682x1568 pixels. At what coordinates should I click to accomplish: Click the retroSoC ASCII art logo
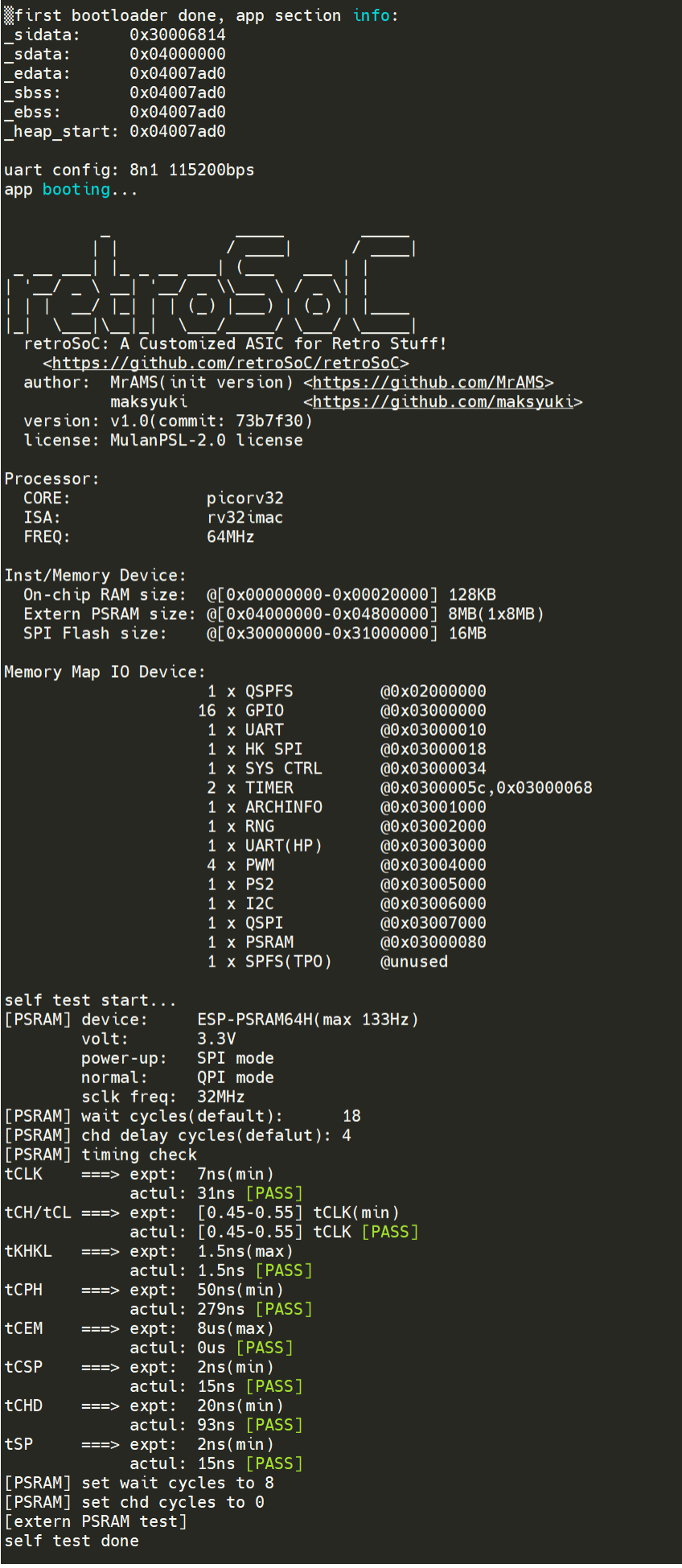[211, 281]
